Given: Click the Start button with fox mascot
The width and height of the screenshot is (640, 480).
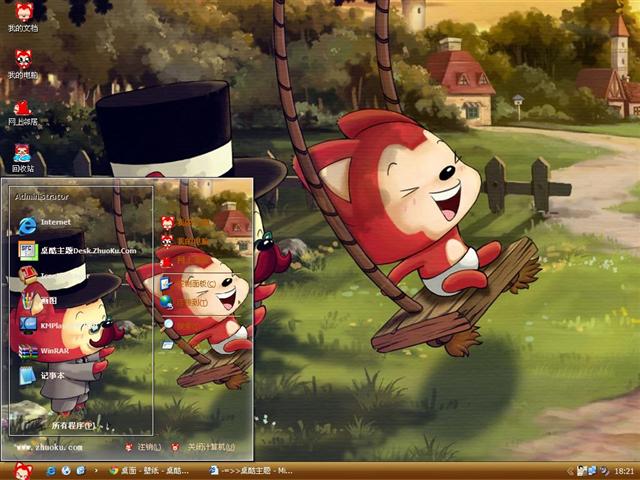Looking at the screenshot, I should tap(22, 471).
